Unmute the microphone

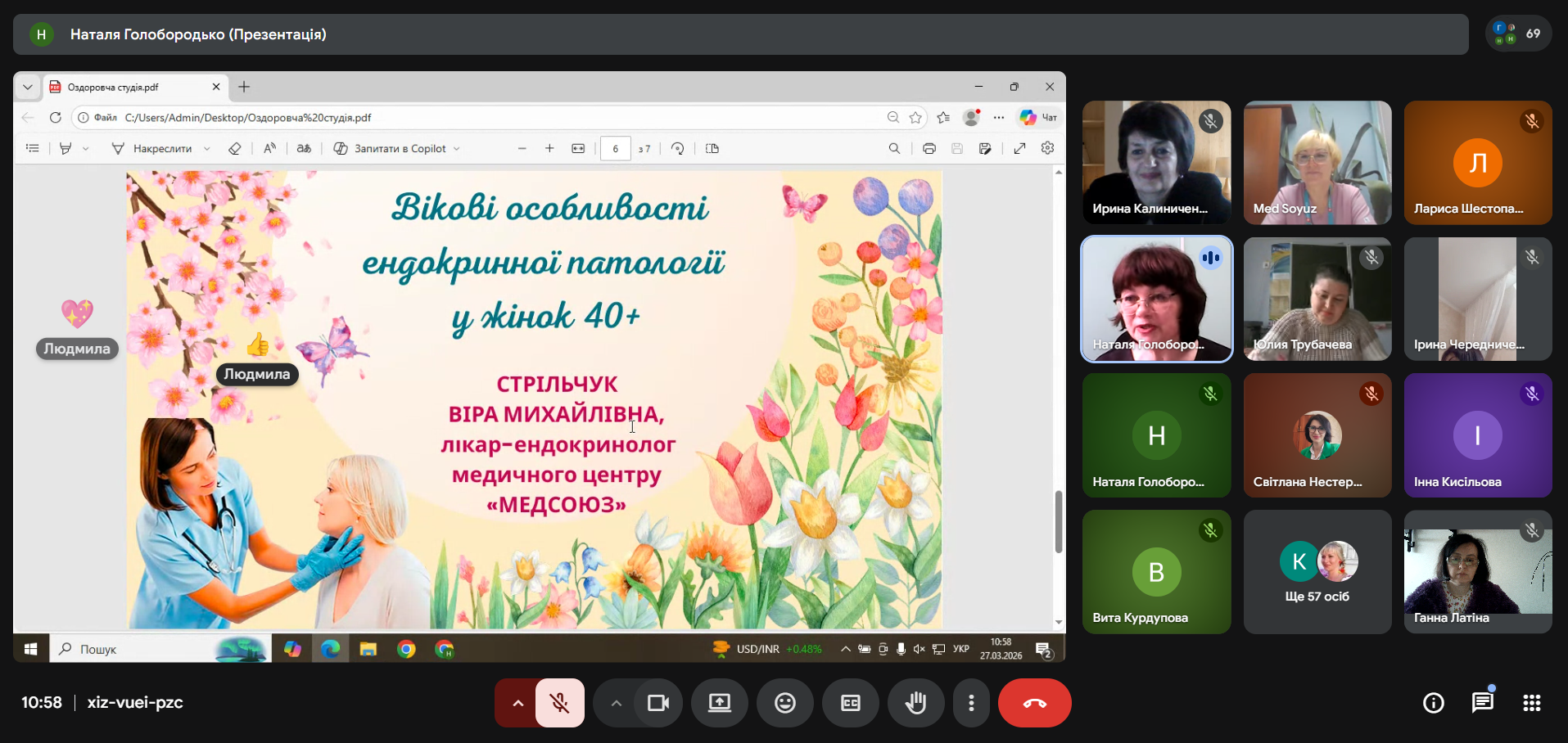coord(560,703)
